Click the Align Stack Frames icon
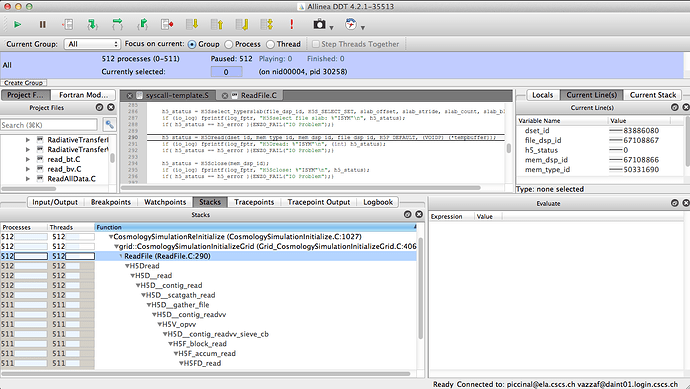The width and height of the screenshot is (690, 389). click(x=267, y=25)
